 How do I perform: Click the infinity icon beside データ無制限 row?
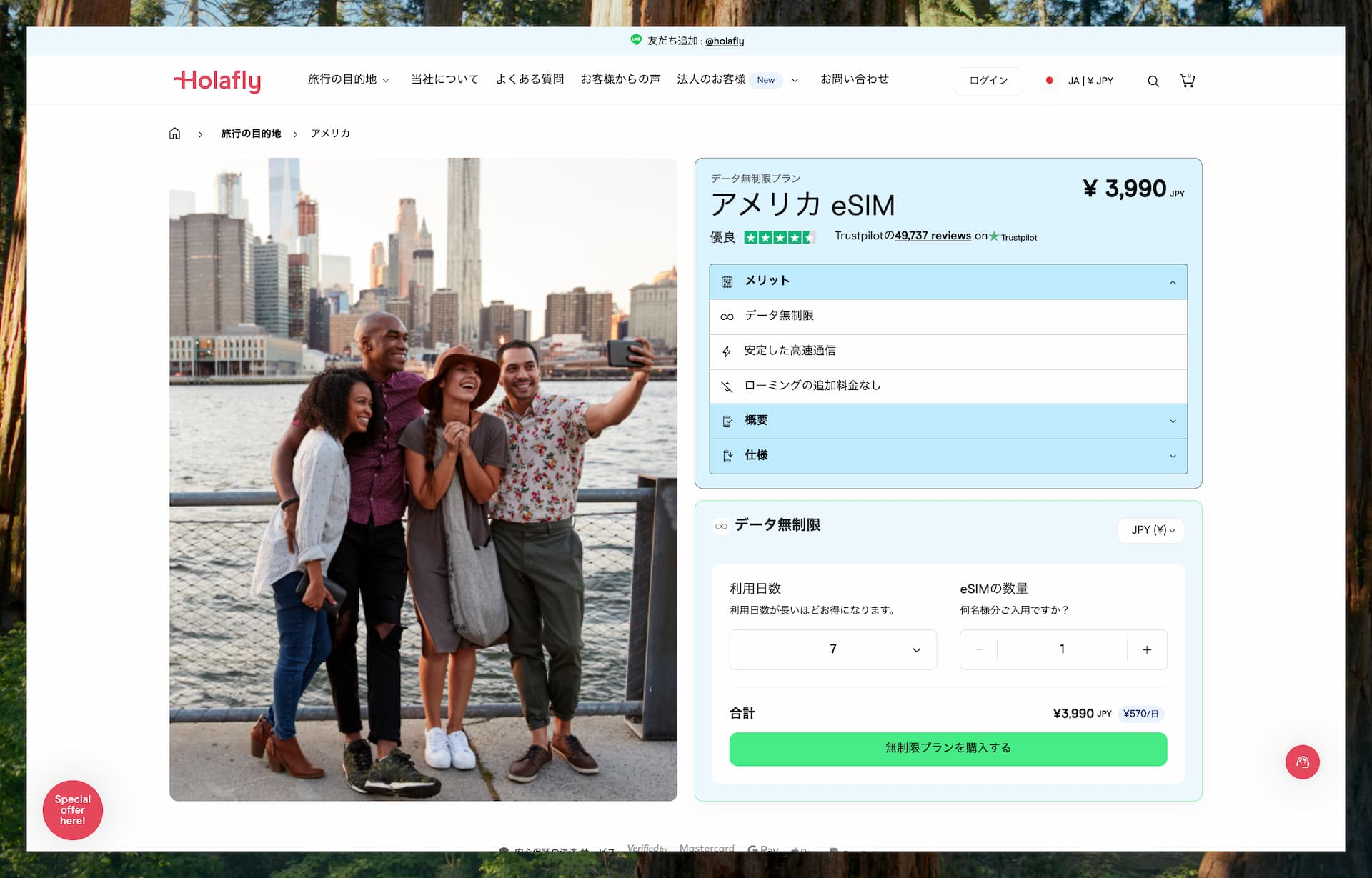727,316
